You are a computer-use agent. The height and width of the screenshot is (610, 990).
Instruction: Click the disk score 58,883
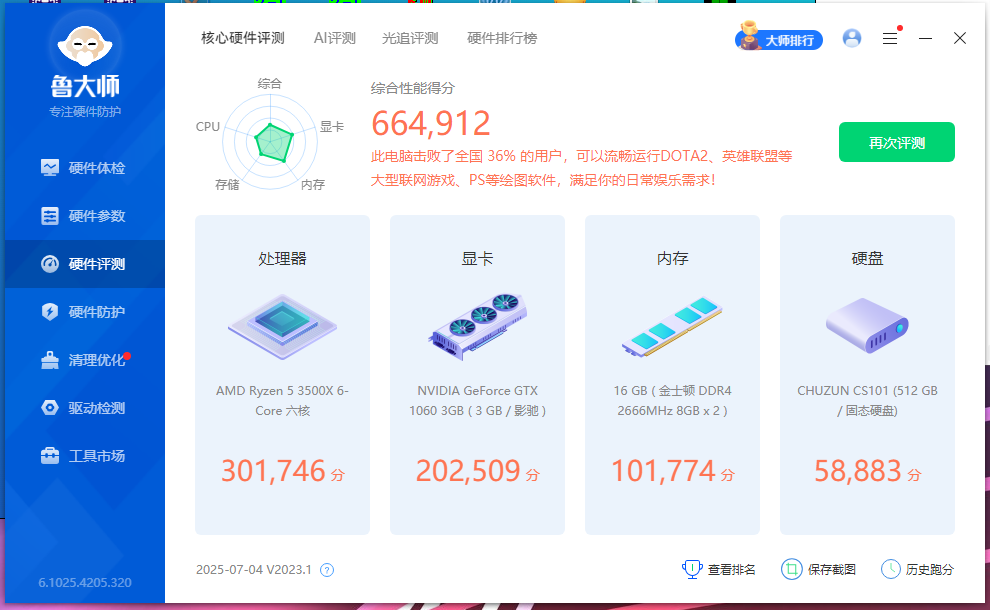tap(857, 470)
